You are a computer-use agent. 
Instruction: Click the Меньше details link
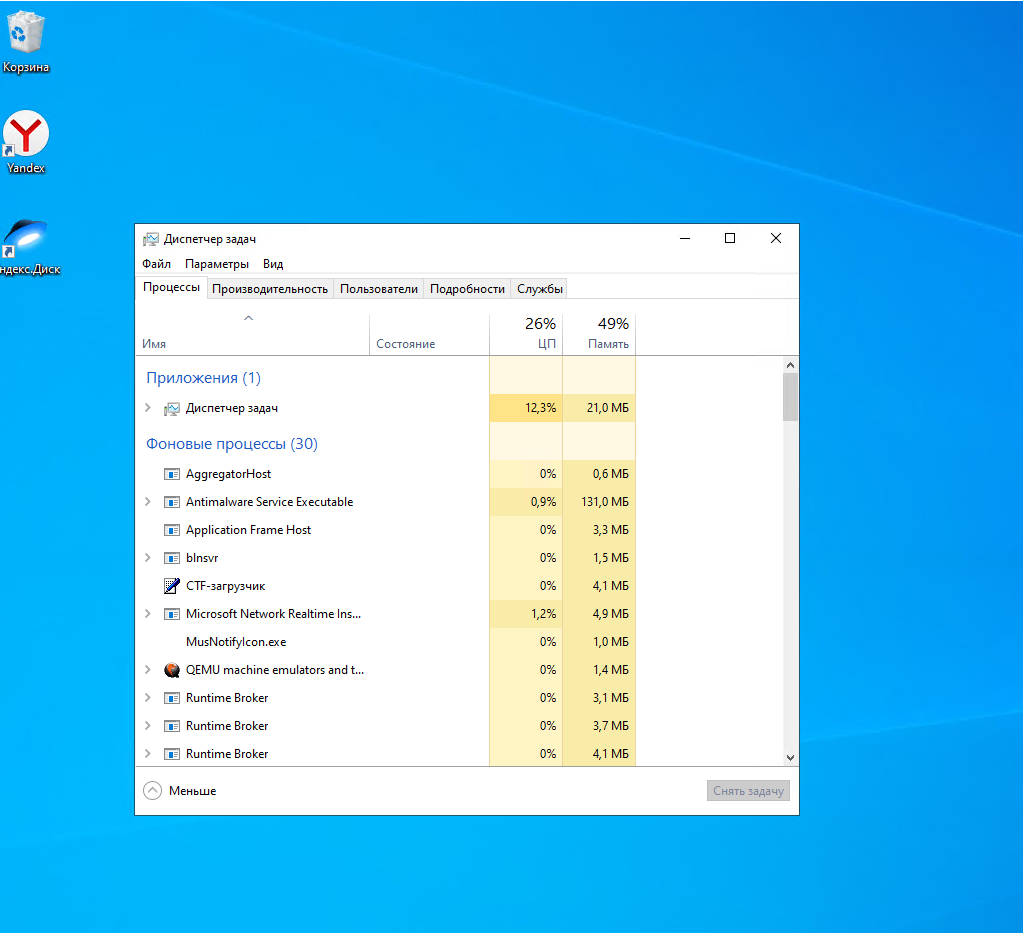[192, 791]
